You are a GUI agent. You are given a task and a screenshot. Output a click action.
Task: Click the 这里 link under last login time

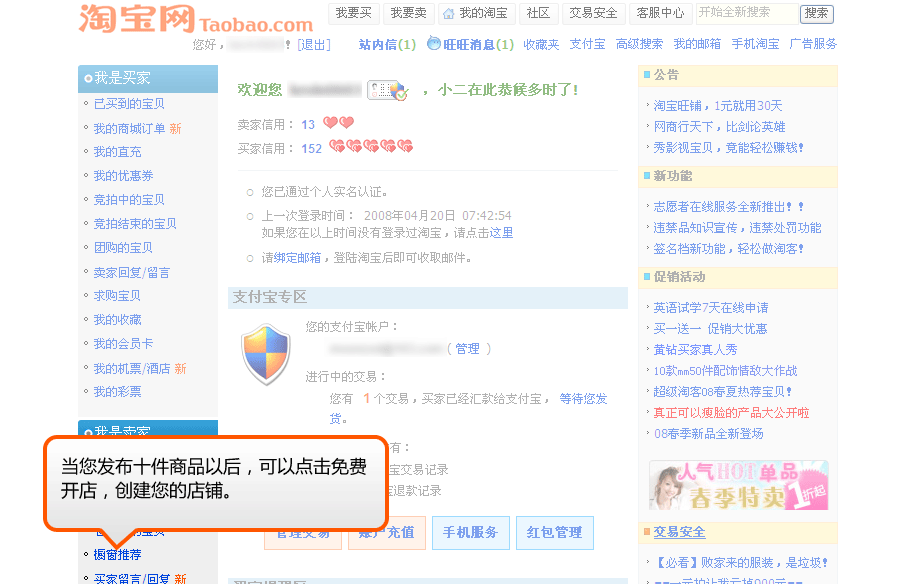(x=501, y=233)
